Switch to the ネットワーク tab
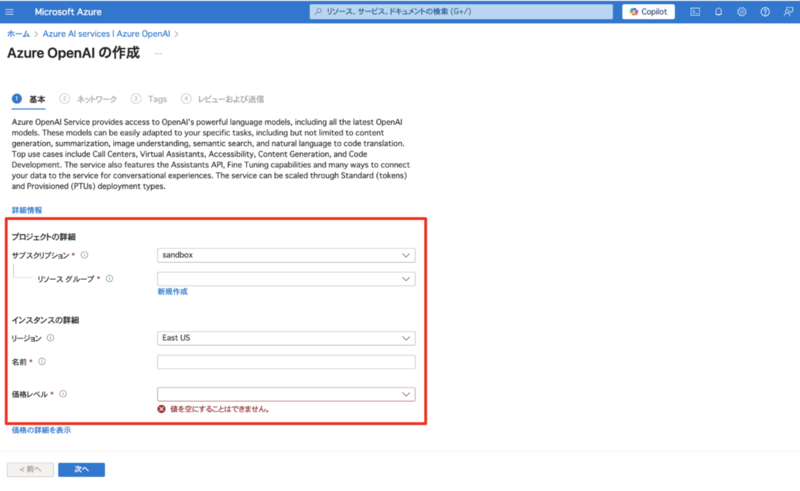800x491 pixels. (x=88, y=99)
